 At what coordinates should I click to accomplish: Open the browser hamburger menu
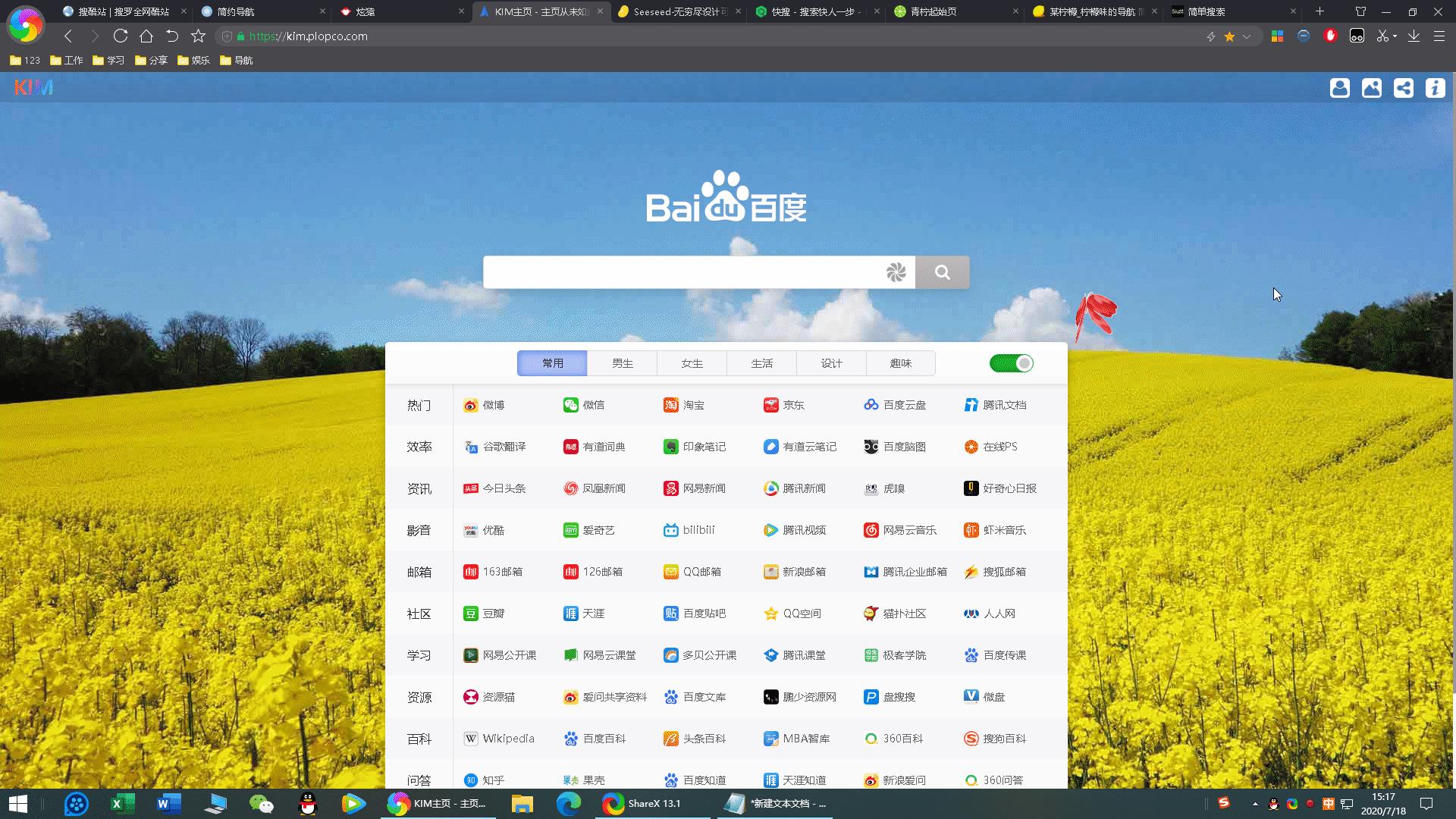1439,36
